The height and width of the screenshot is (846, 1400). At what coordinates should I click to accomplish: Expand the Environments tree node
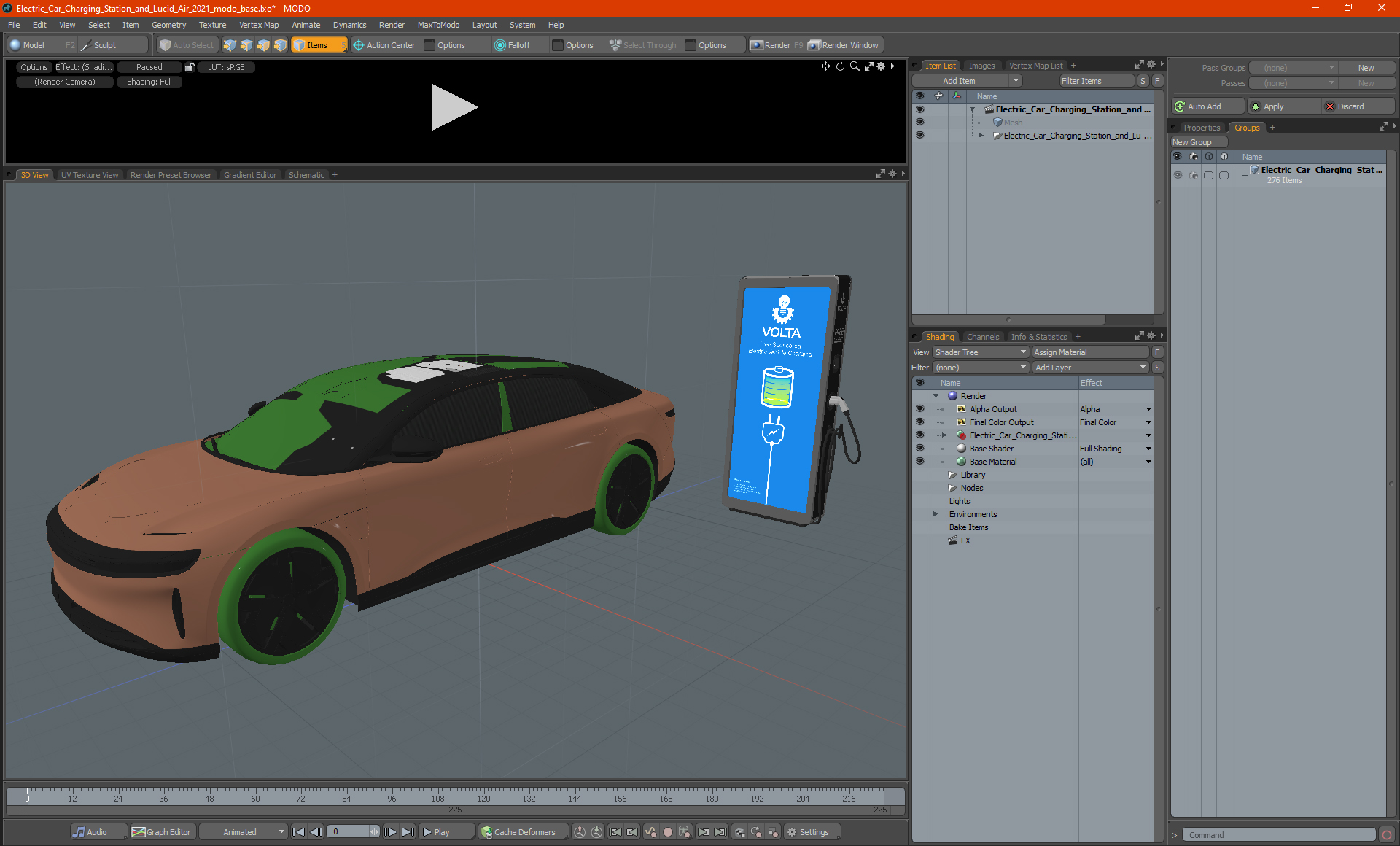coord(936,514)
